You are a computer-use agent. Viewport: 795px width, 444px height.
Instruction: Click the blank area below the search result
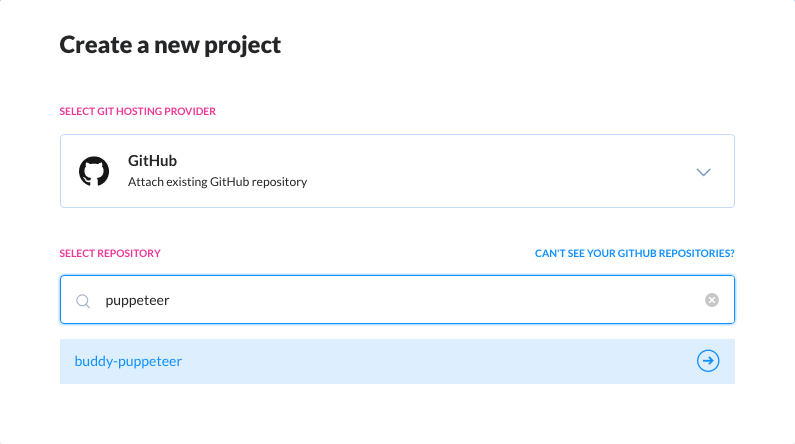pos(397,413)
